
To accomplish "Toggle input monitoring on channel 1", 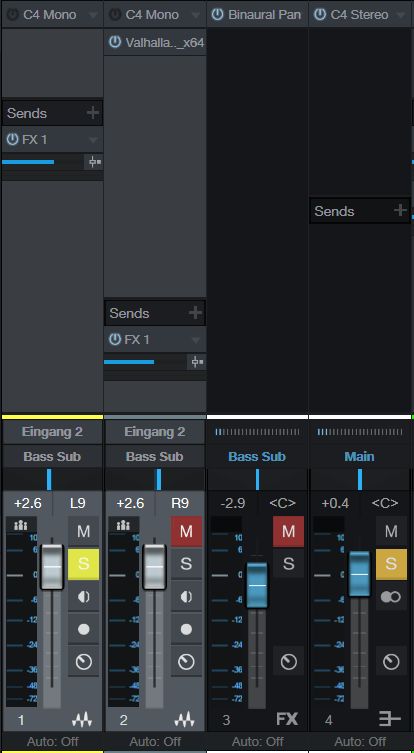I will [84, 596].
